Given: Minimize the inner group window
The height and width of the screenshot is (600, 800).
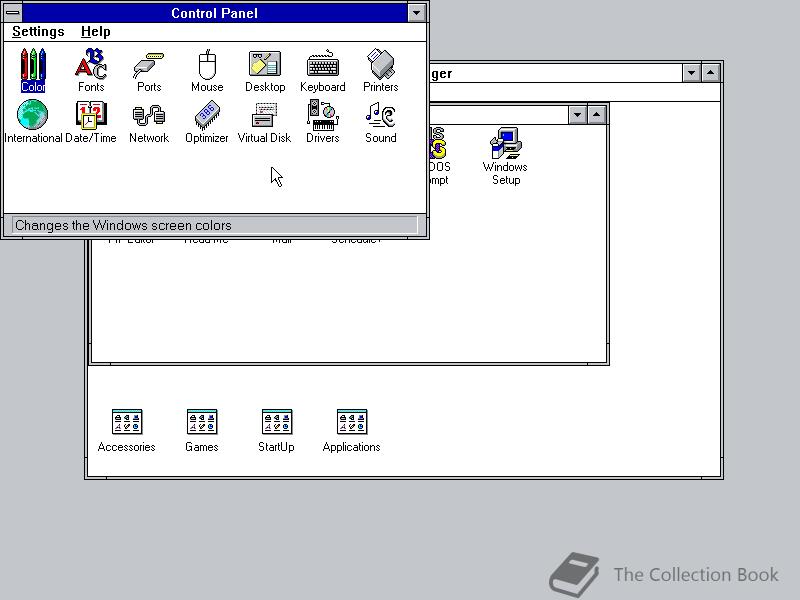Looking at the screenshot, I should [x=577, y=115].
